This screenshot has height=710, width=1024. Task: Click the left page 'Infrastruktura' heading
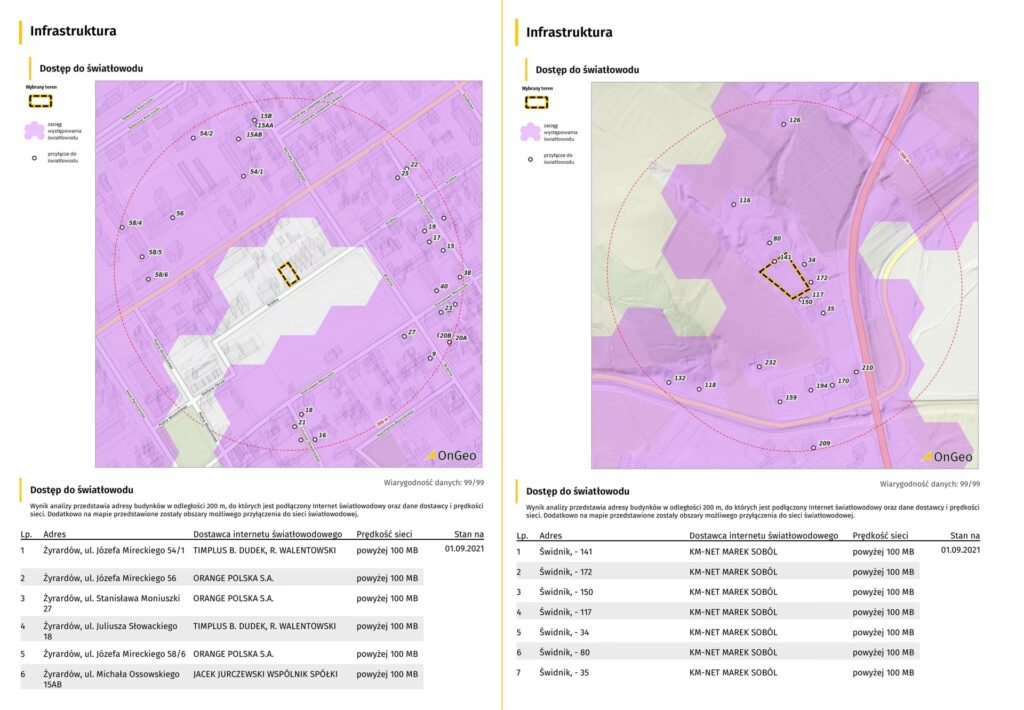point(73,31)
